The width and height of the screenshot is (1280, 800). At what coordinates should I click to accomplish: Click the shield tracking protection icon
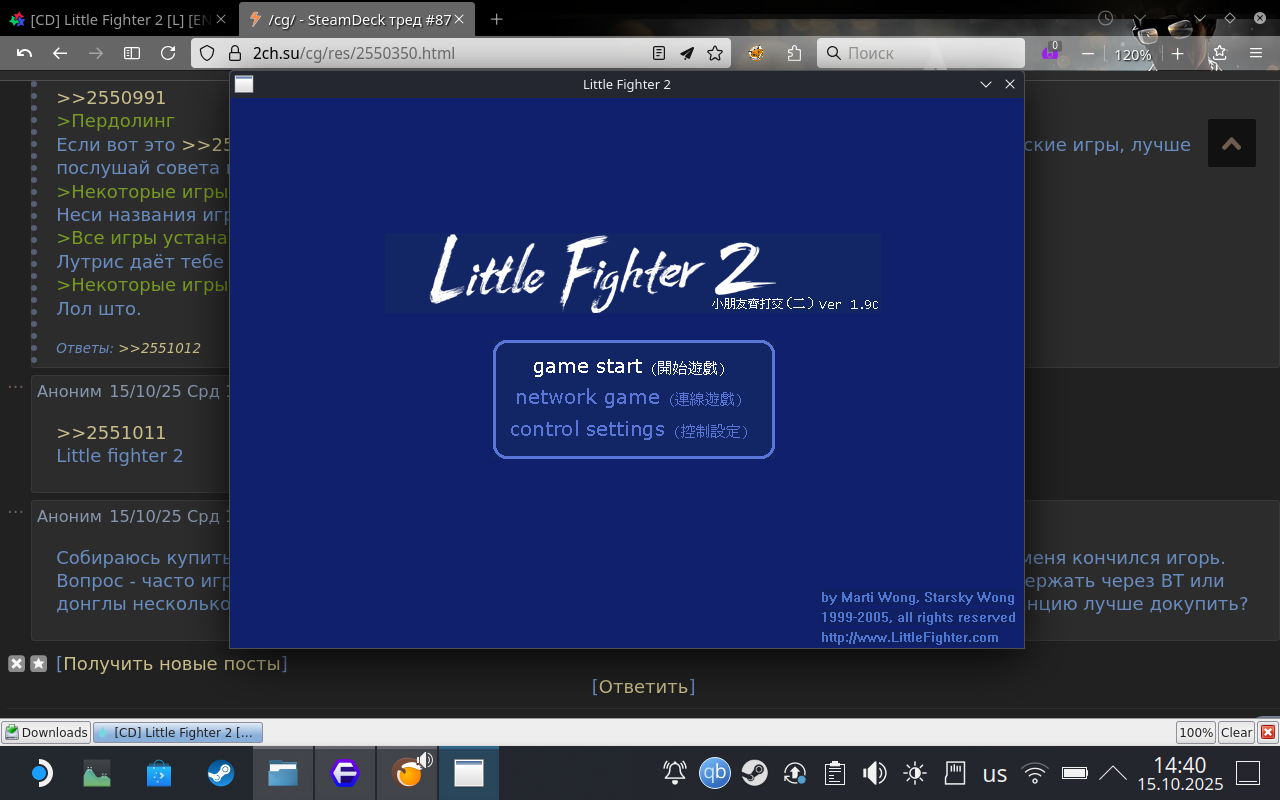[x=208, y=53]
